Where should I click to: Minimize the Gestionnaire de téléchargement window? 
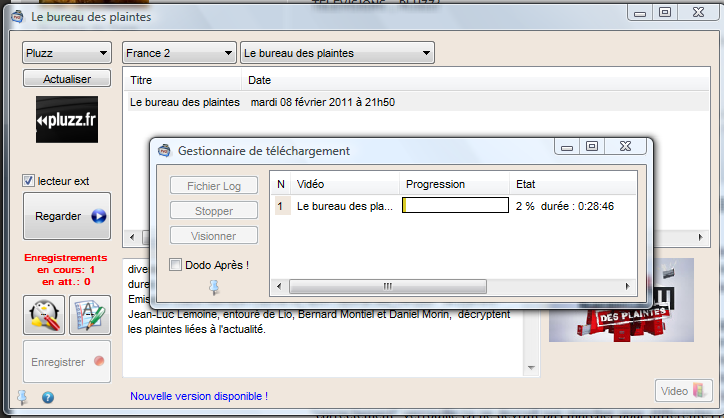pyautogui.click(x=567, y=147)
